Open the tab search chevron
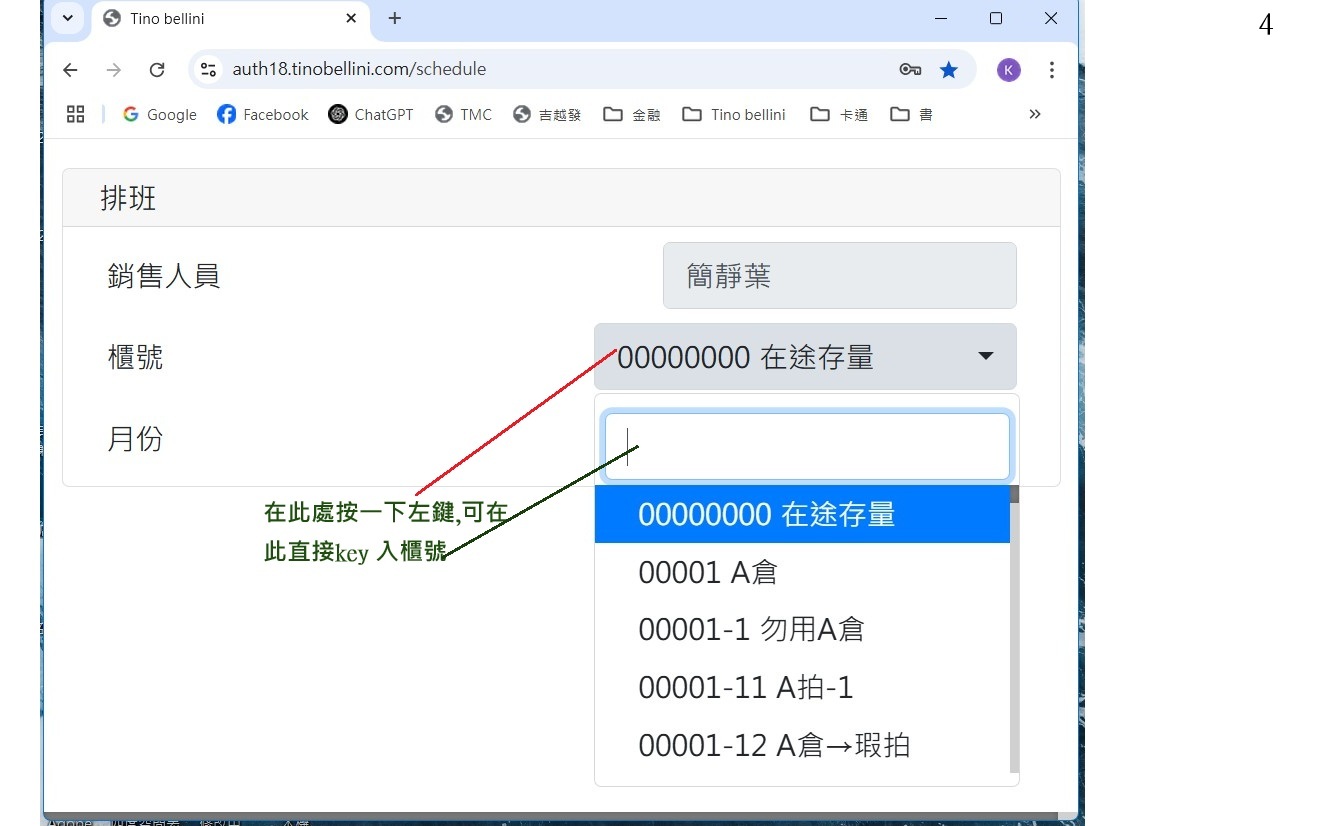This screenshot has height=826, width=1318. [x=67, y=18]
